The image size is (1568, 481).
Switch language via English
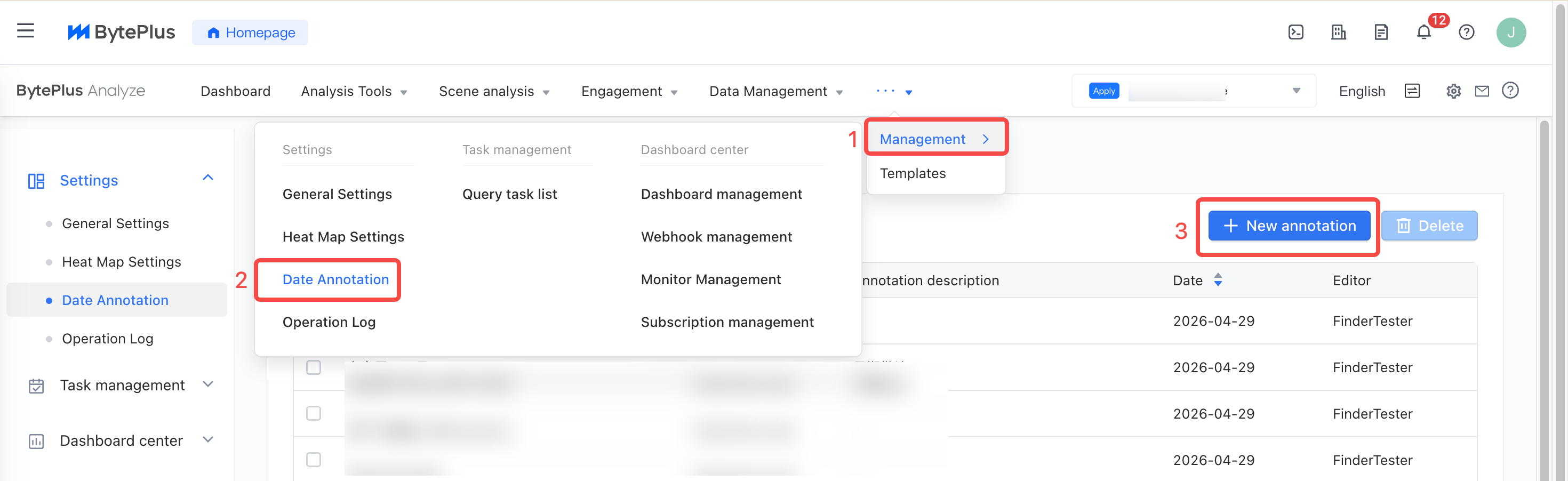[1362, 91]
